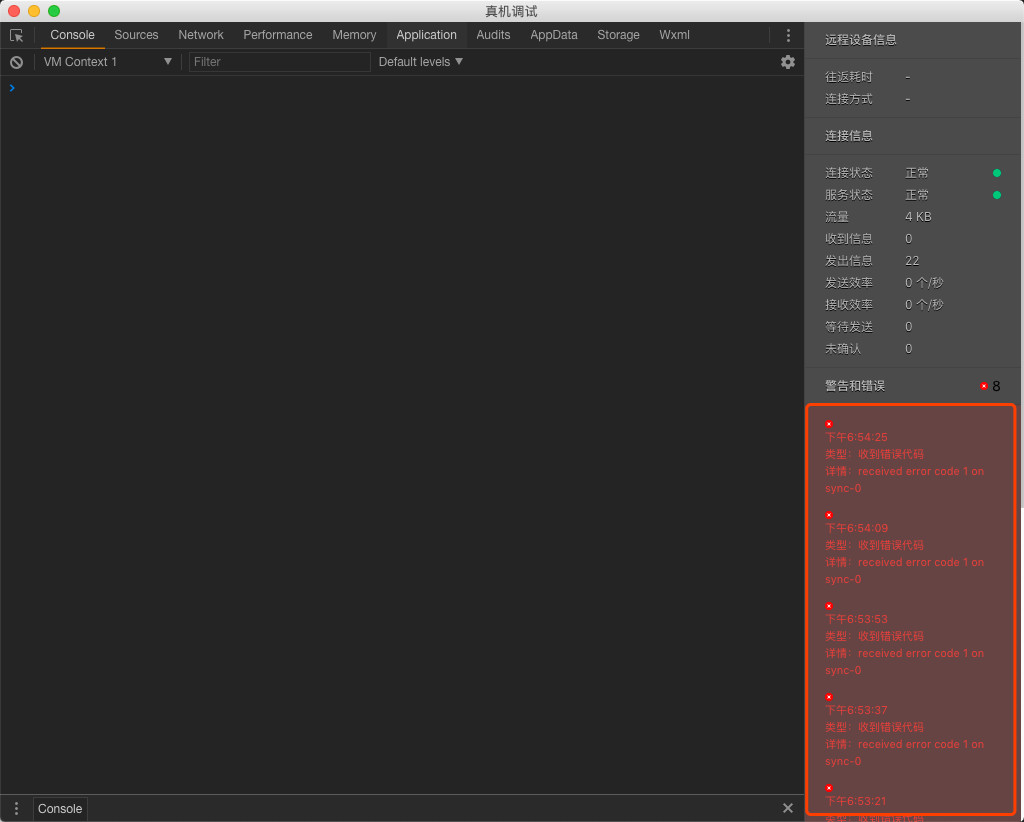Click the error timestamp 下午6:54:09
Screen dimensions: 1024x822
[856, 528]
